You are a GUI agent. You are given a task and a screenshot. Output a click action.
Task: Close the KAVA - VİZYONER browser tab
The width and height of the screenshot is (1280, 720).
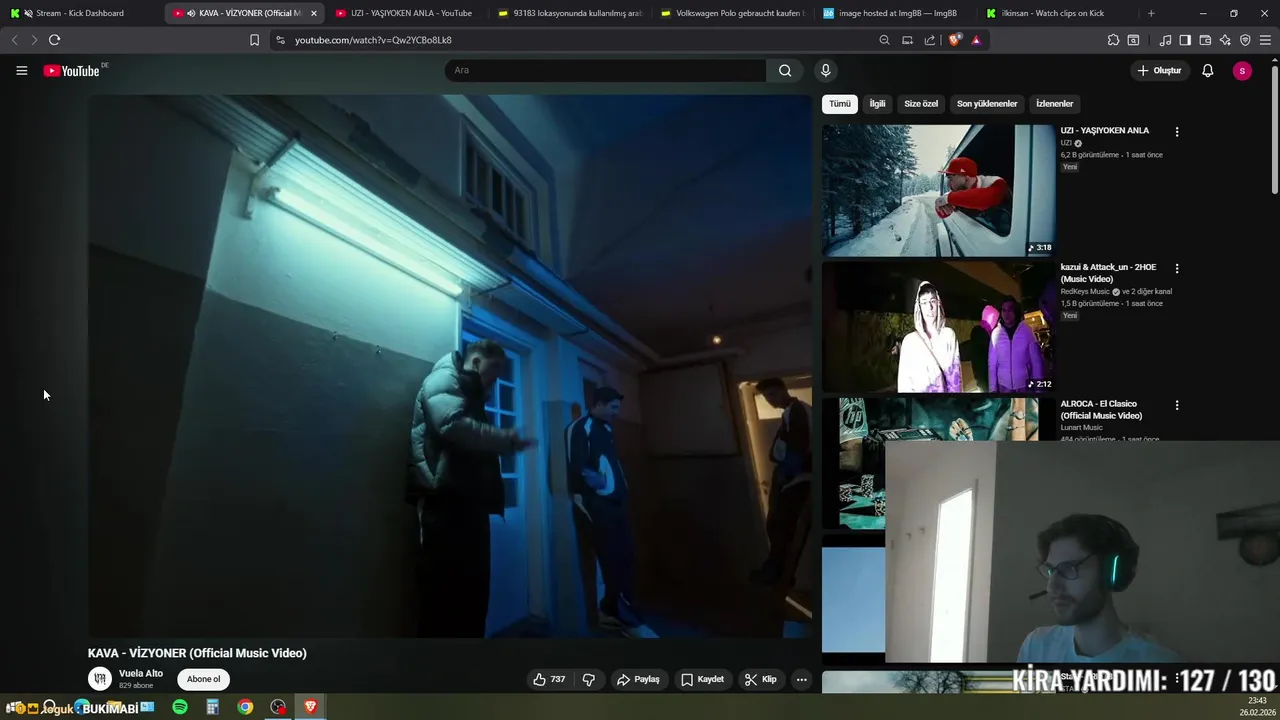click(x=313, y=13)
